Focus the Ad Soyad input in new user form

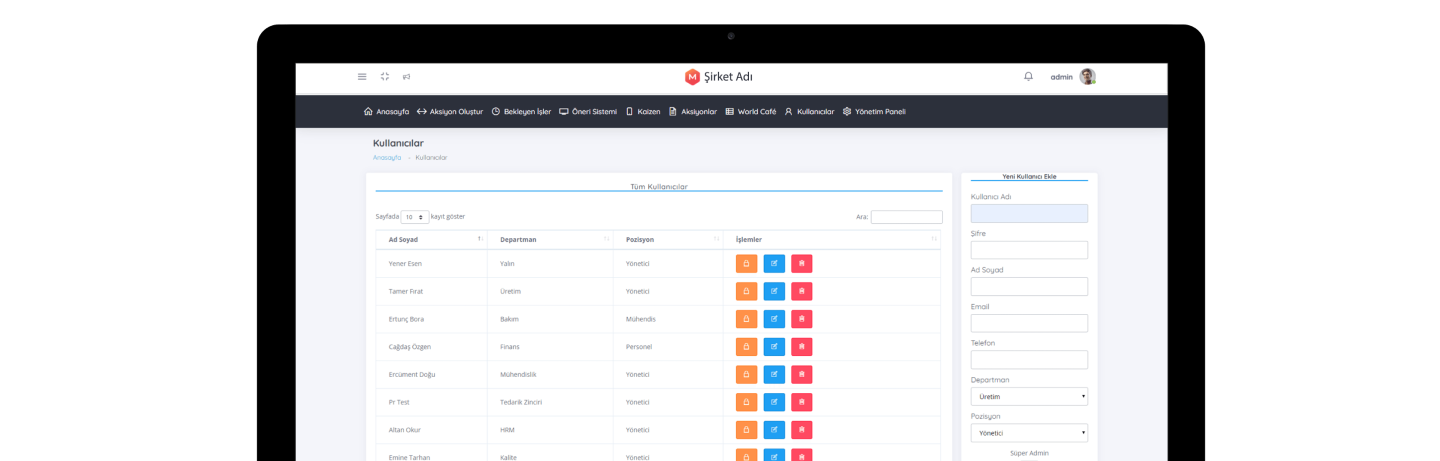[1029, 286]
